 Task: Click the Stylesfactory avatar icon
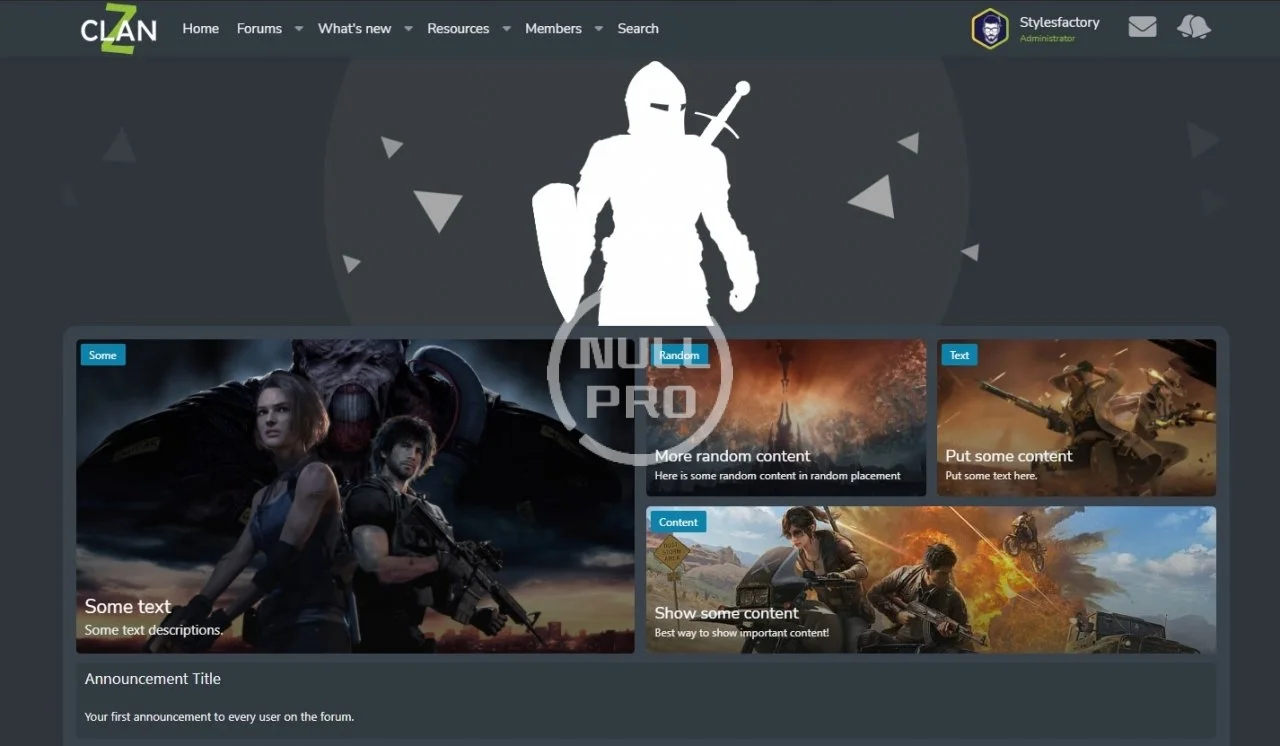(x=989, y=29)
